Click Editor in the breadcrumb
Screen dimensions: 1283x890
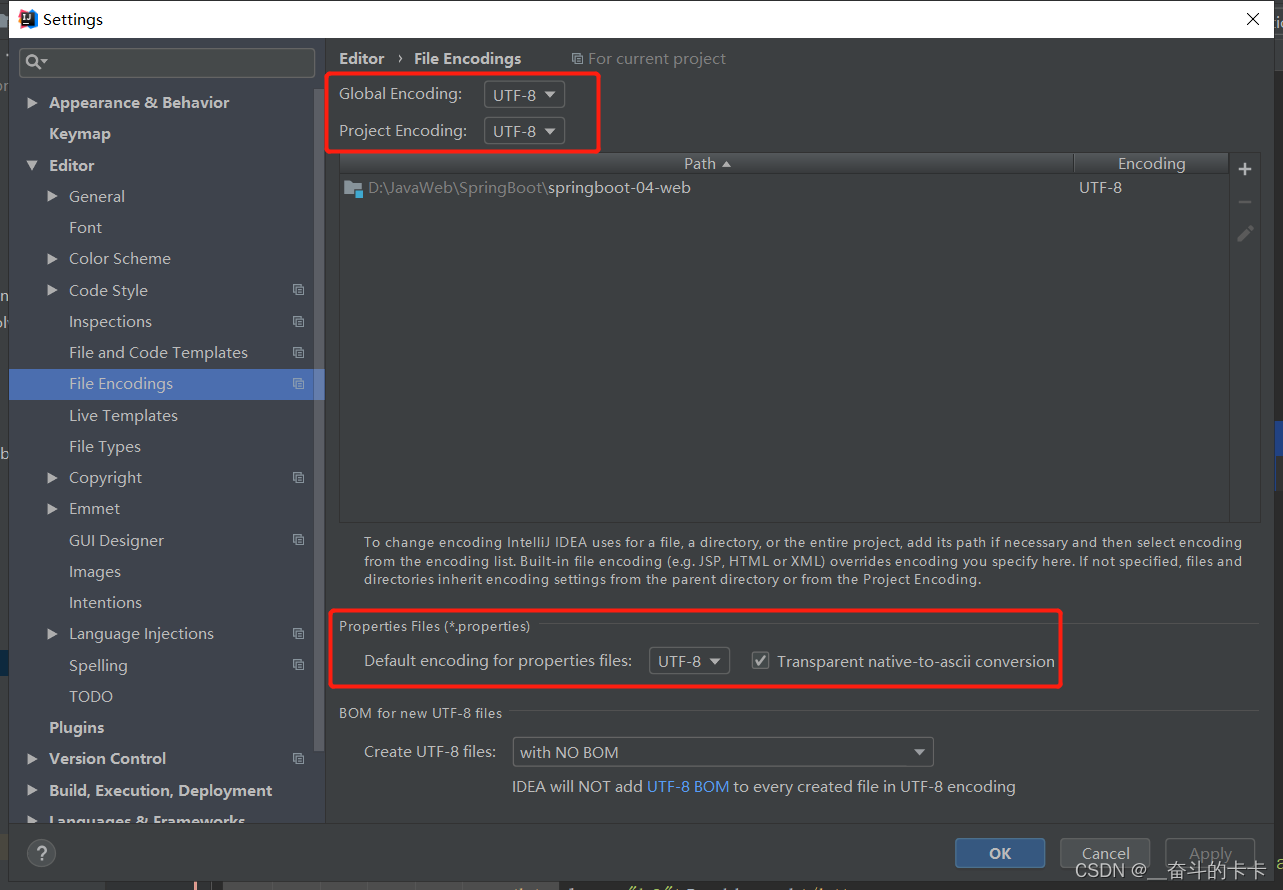[x=362, y=59]
